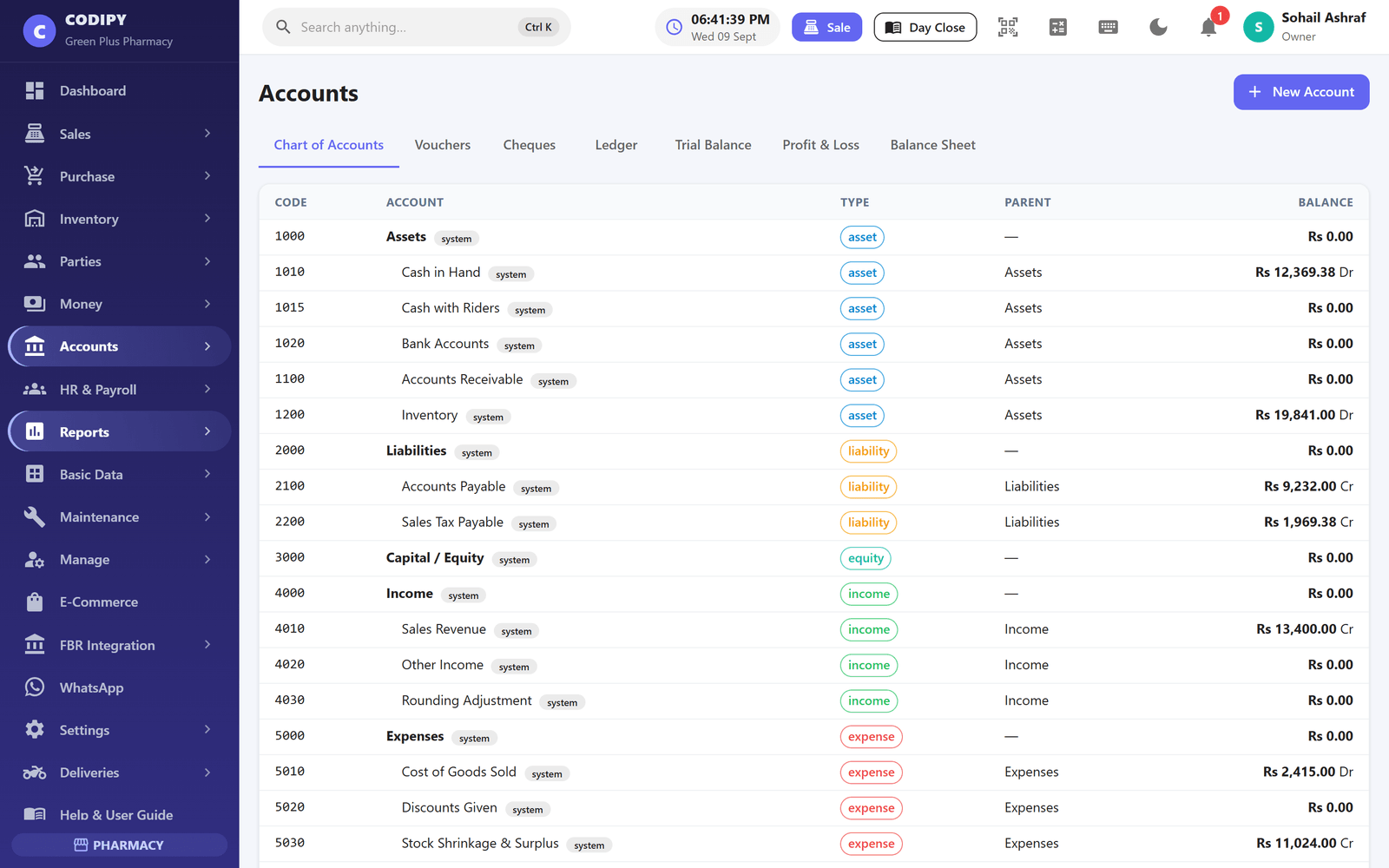Image resolution: width=1389 pixels, height=868 pixels.
Task: Click the Accounts Payable account name
Action: (453, 486)
